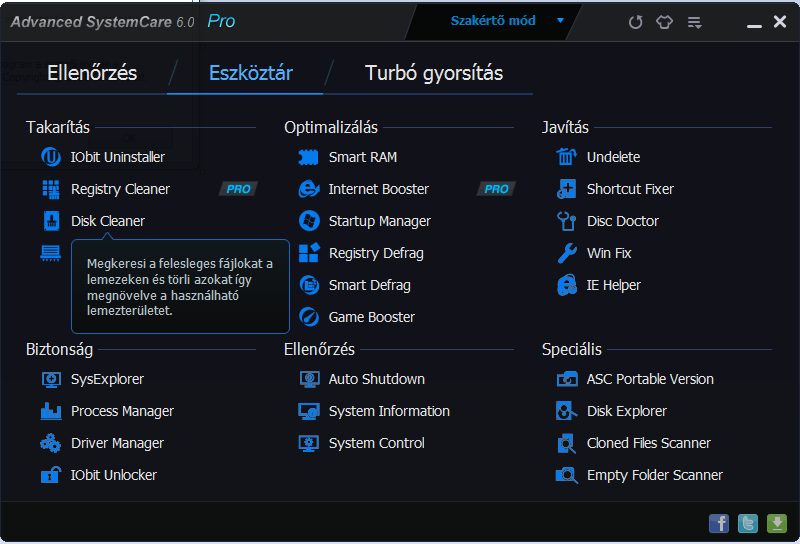Screen dimensions: 800x544
Task: Launch Startup Manager text link
Action: 380,221
